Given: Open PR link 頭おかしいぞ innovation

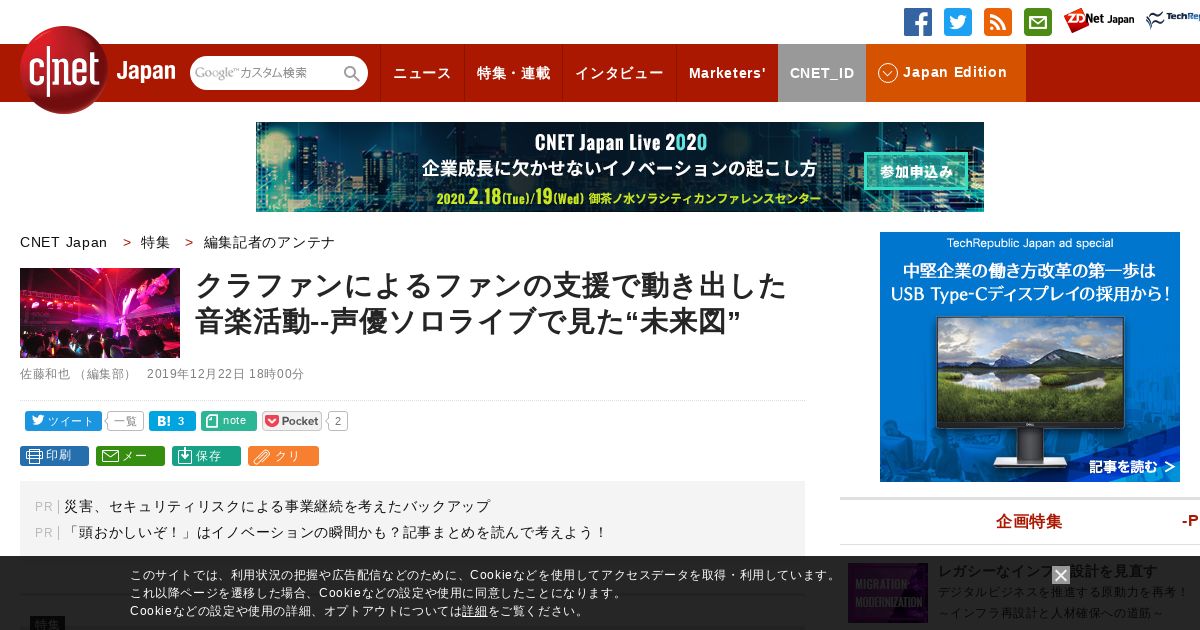Looking at the screenshot, I should (x=336, y=532).
